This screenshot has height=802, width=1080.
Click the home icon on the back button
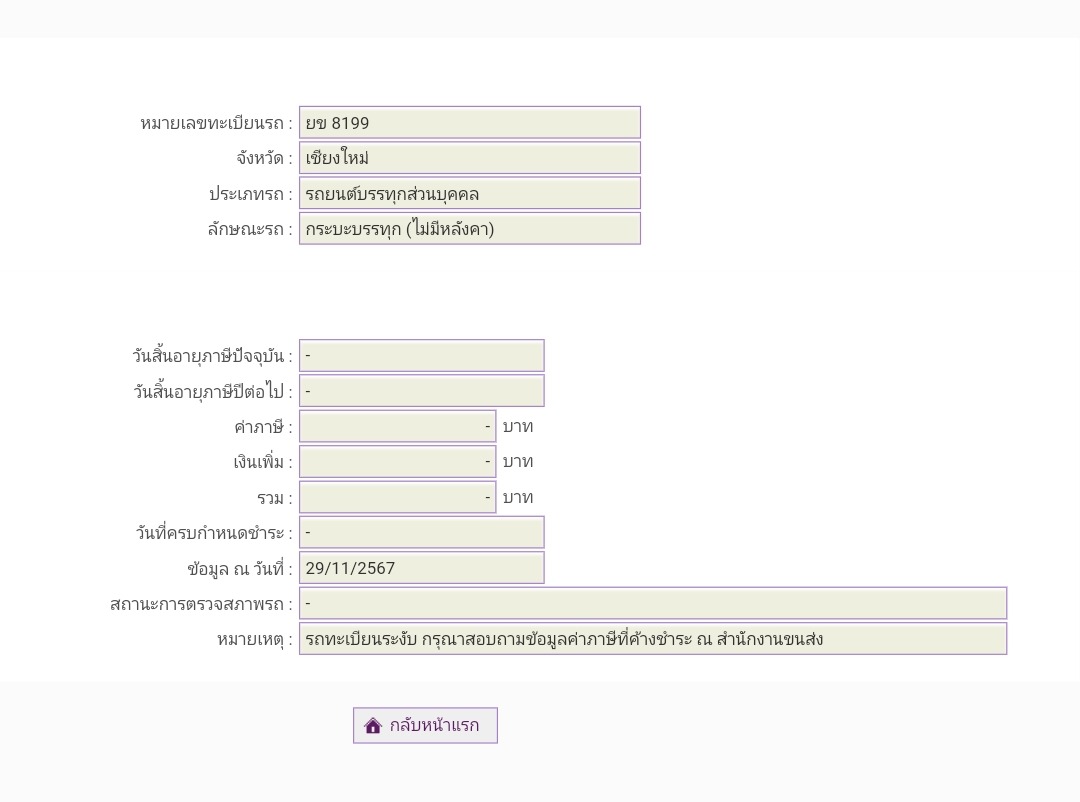pos(373,726)
